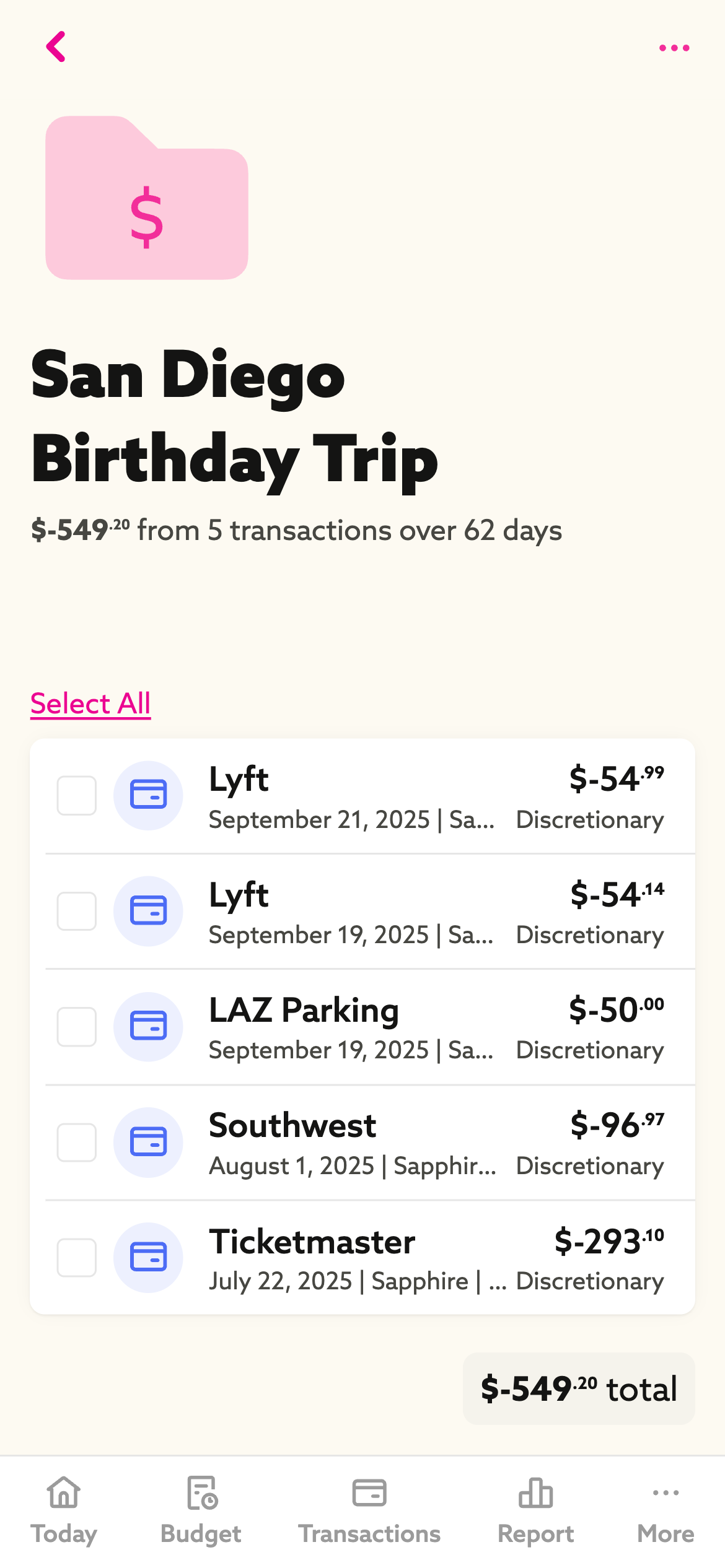The height and width of the screenshot is (1568, 725).
Task: Tick the LAZ Parking checkbox
Action: pos(77,1027)
